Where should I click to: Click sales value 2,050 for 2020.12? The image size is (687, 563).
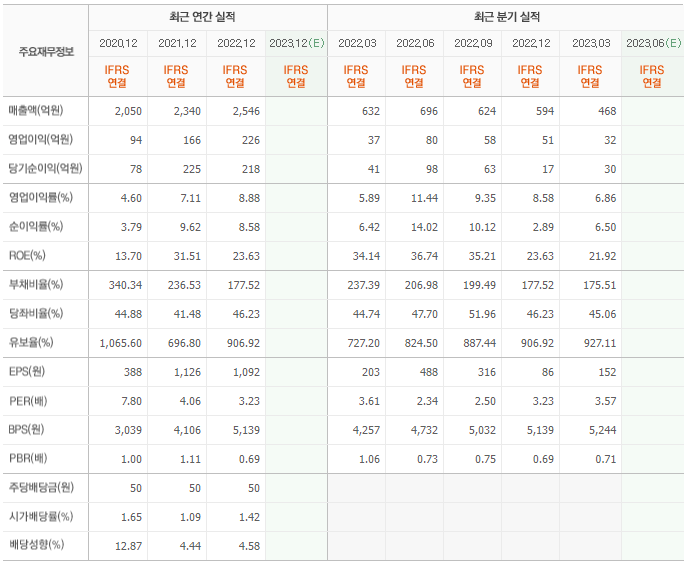click(128, 111)
